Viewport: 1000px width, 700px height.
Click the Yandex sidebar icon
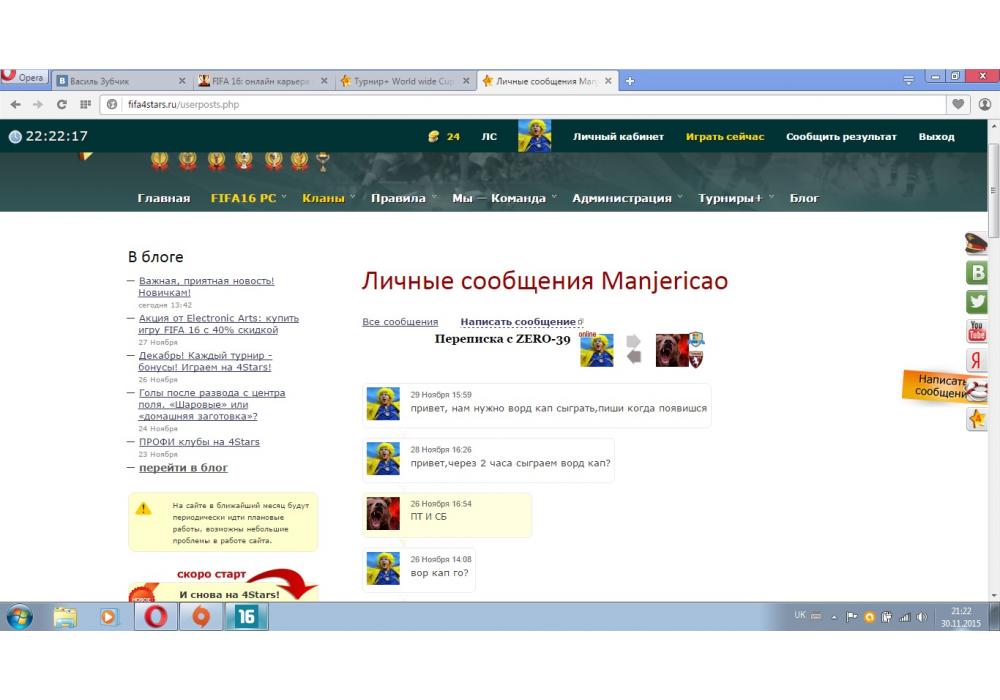976,361
